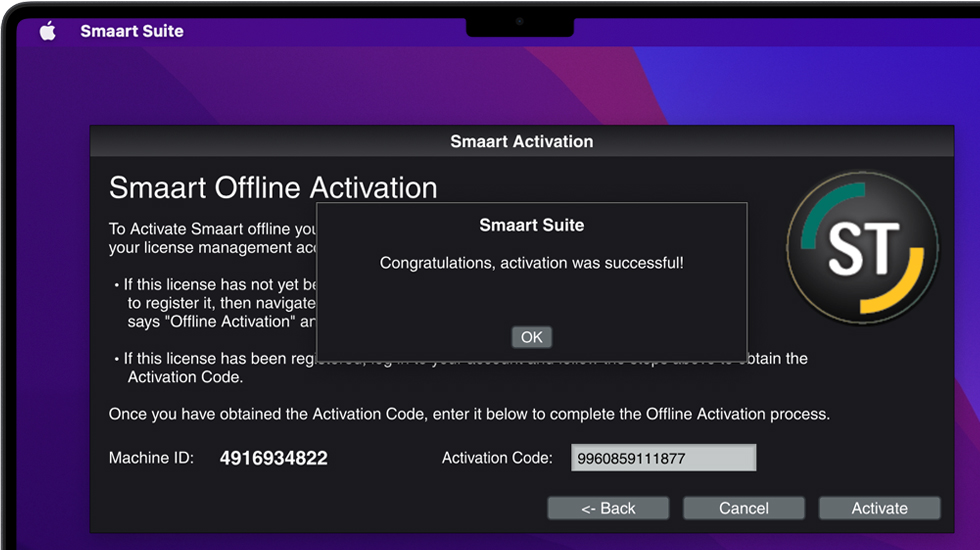Click the 'Machine ID:' label
The image size is (980, 550).
151,458
